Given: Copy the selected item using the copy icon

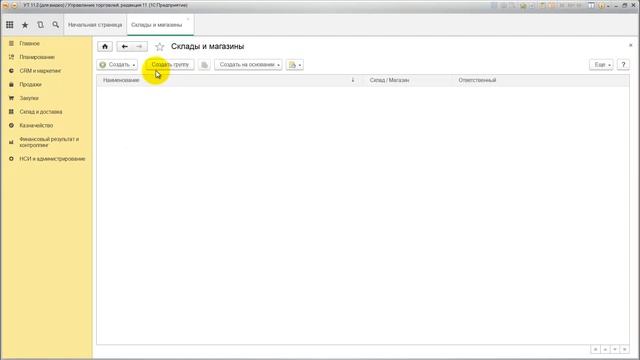Looking at the screenshot, I should click(x=204, y=65).
